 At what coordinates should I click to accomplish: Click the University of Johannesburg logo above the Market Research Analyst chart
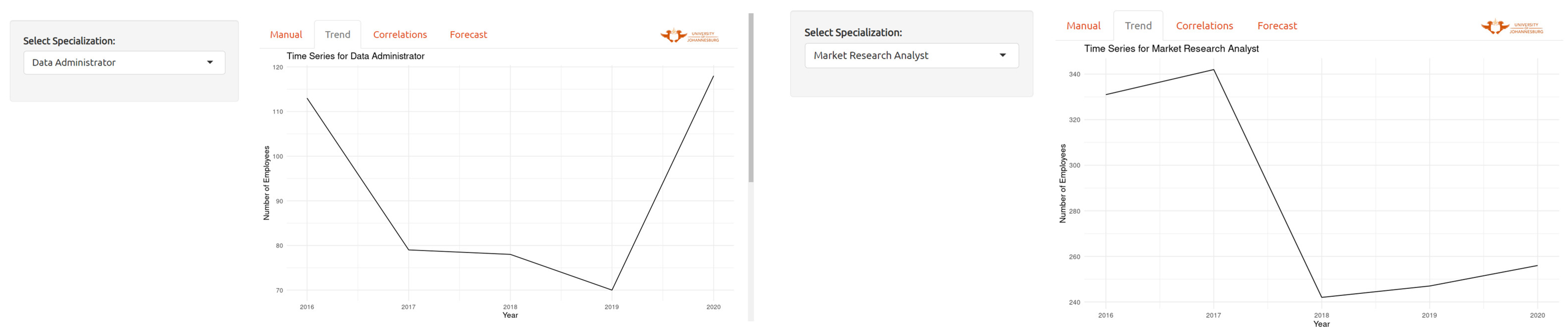click(1512, 27)
